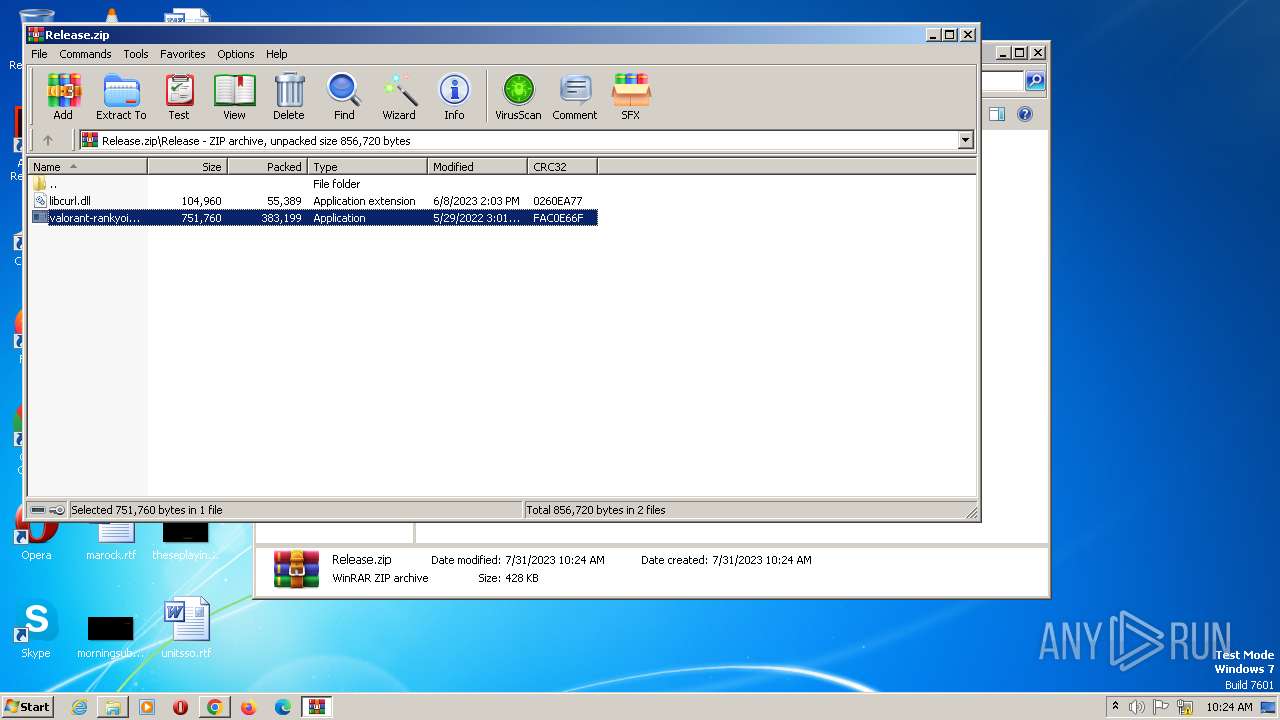Viewport: 1280px width, 720px height.
Task: Open the Options menu
Action: click(236, 54)
